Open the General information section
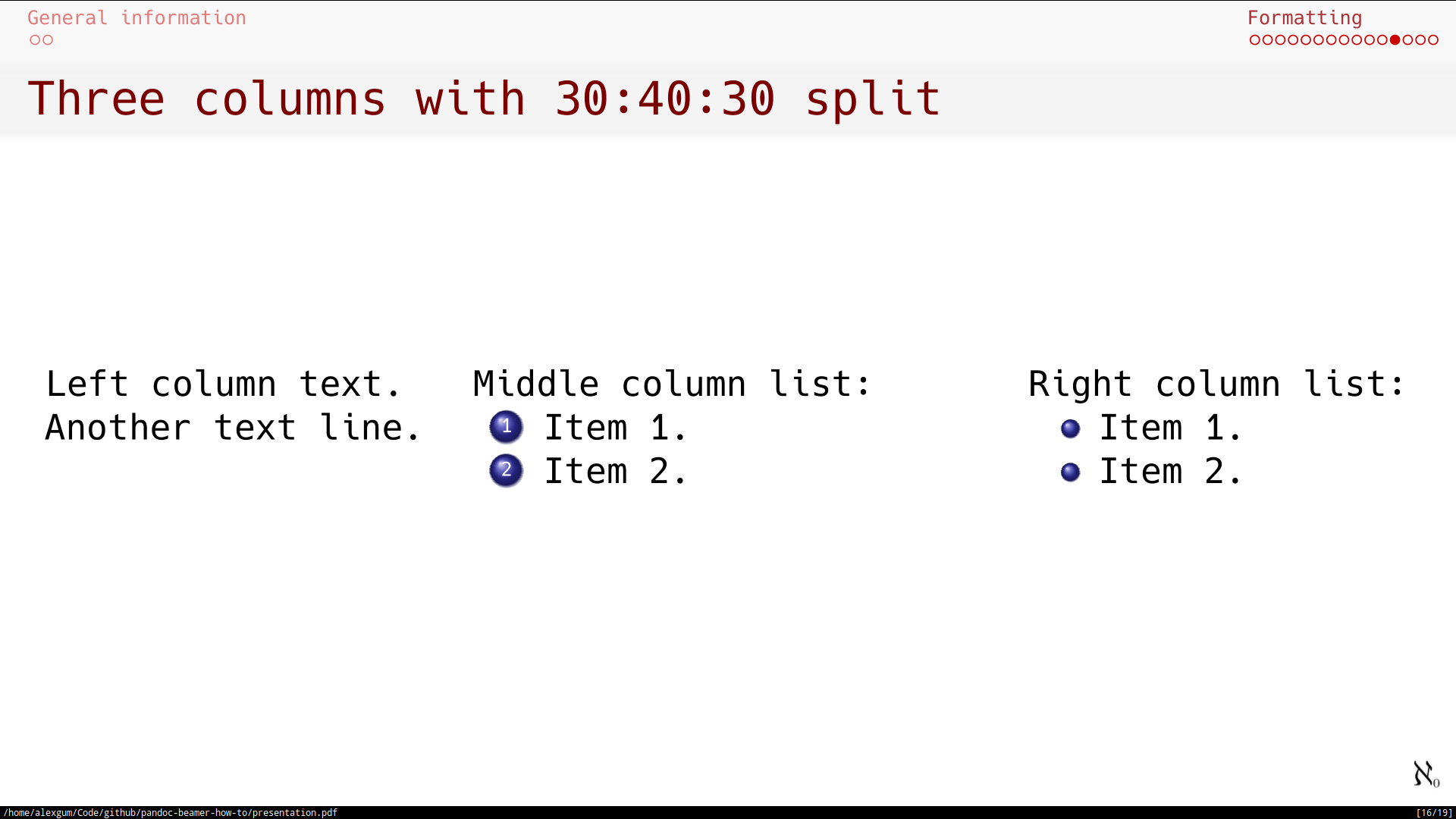The image size is (1456, 819). [136, 17]
